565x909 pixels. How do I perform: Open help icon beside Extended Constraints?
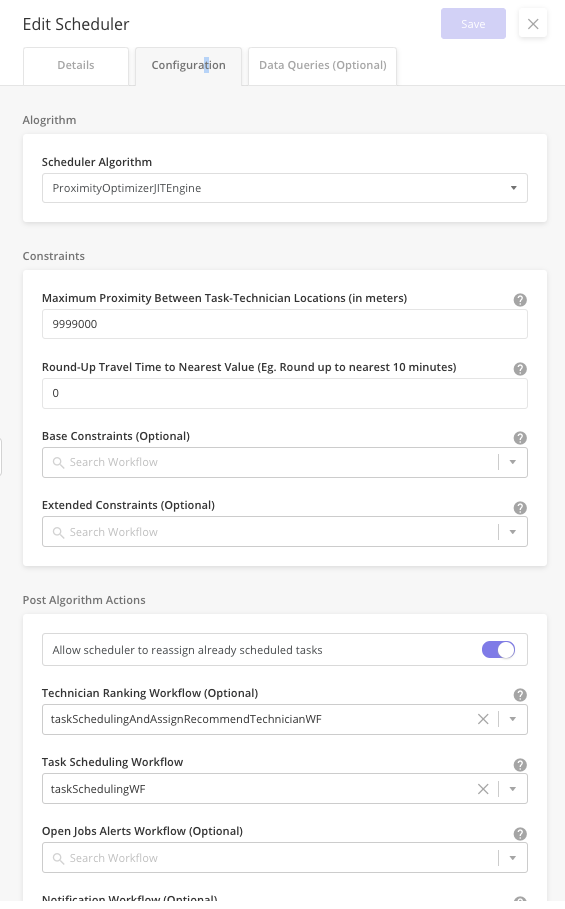520,508
